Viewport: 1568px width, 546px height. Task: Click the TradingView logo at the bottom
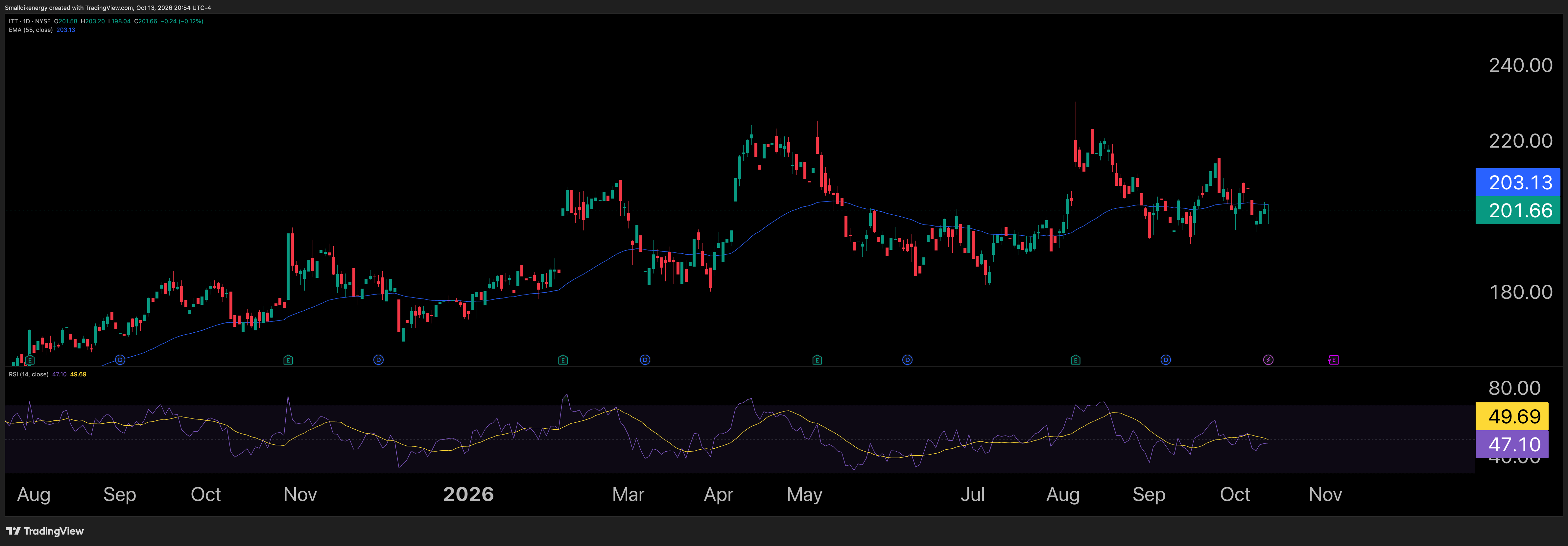[45, 531]
